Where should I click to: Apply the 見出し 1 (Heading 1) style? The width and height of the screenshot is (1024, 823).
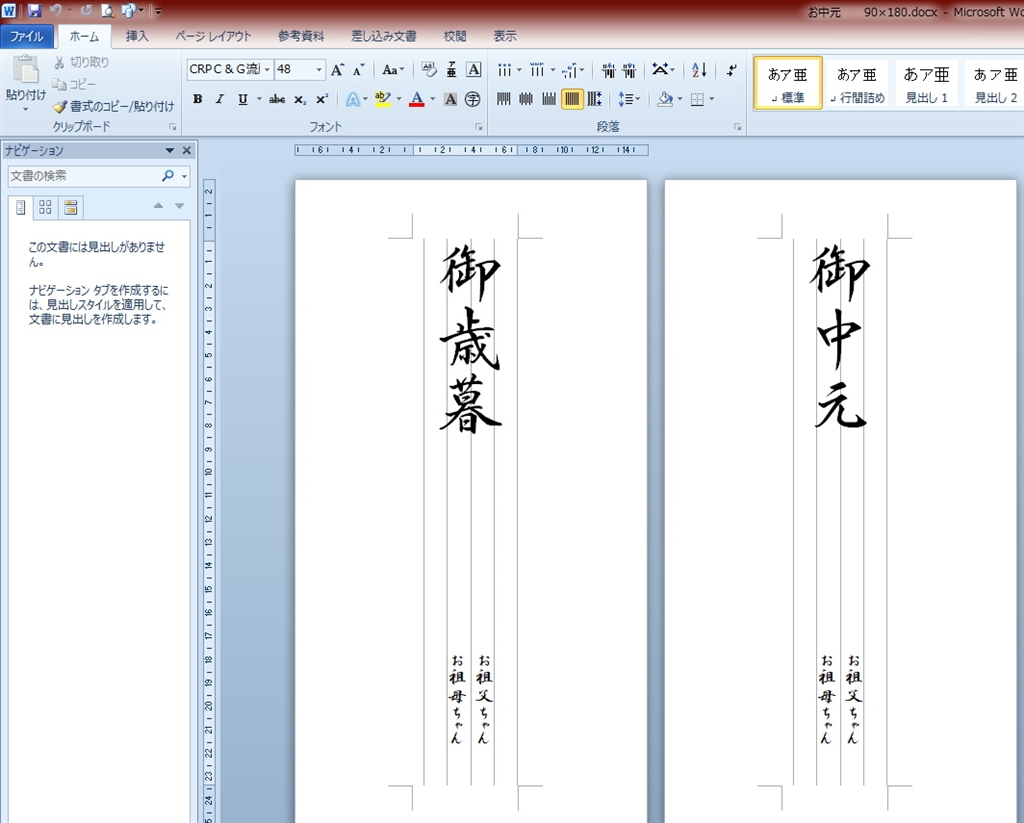(926, 83)
